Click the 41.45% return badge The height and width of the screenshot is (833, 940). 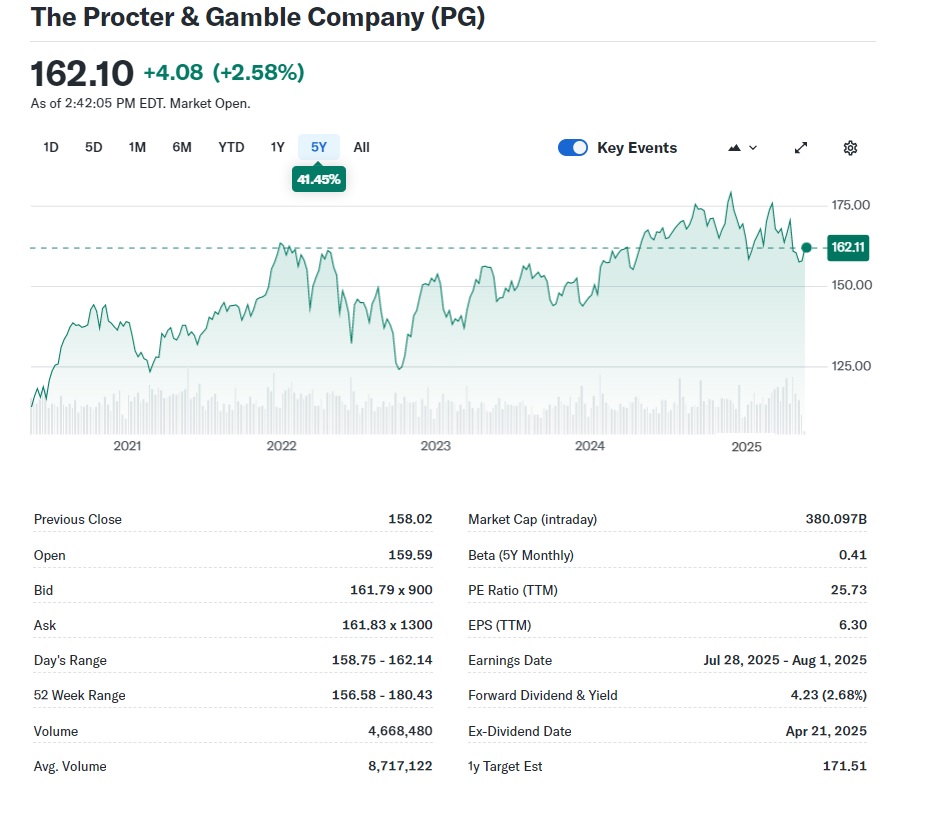[x=319, y=179]
